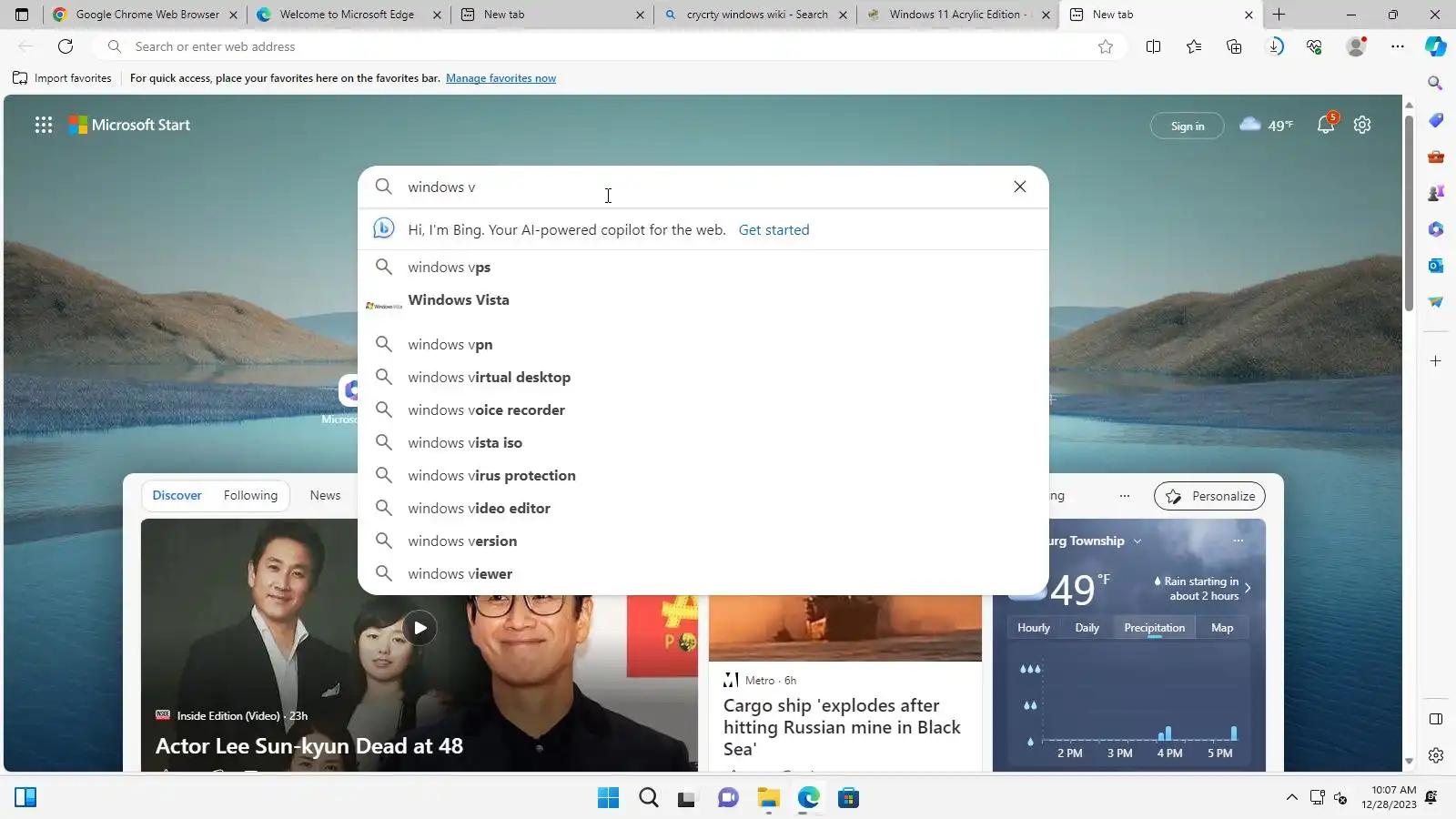
Task: Show hidden system tray icons
Action: 1291,798
